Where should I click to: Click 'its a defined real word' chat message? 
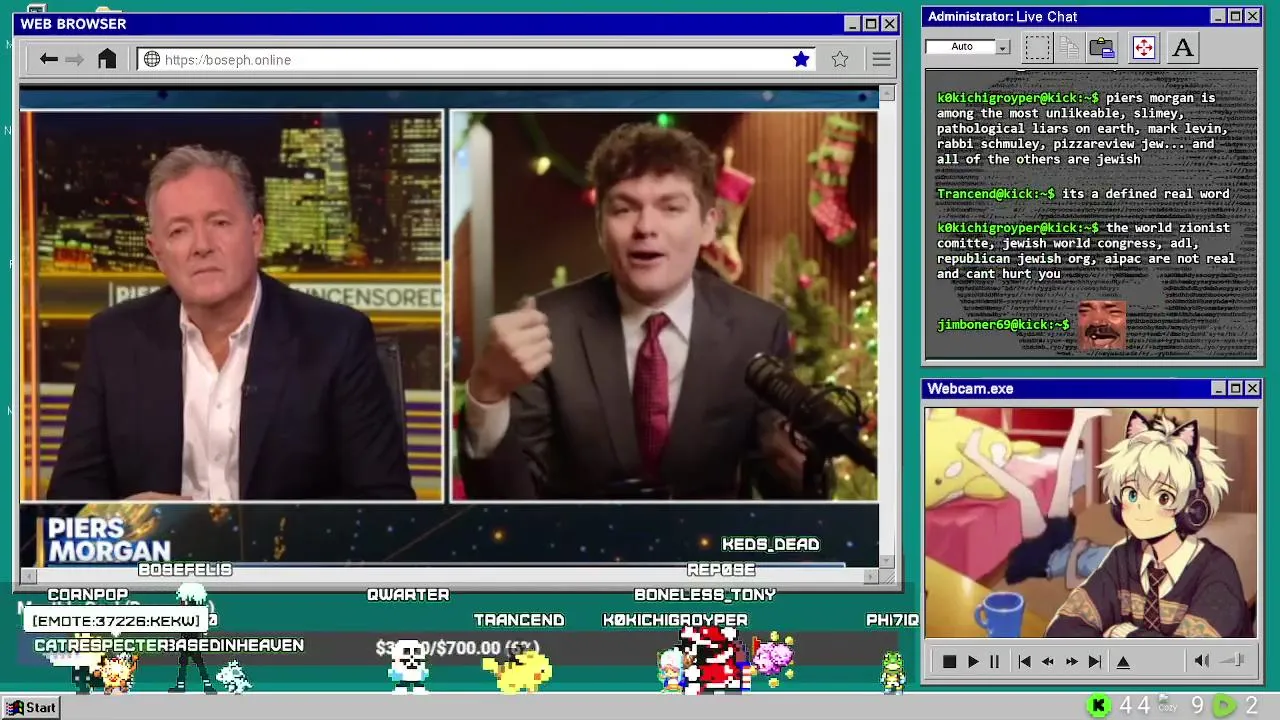1145,194
